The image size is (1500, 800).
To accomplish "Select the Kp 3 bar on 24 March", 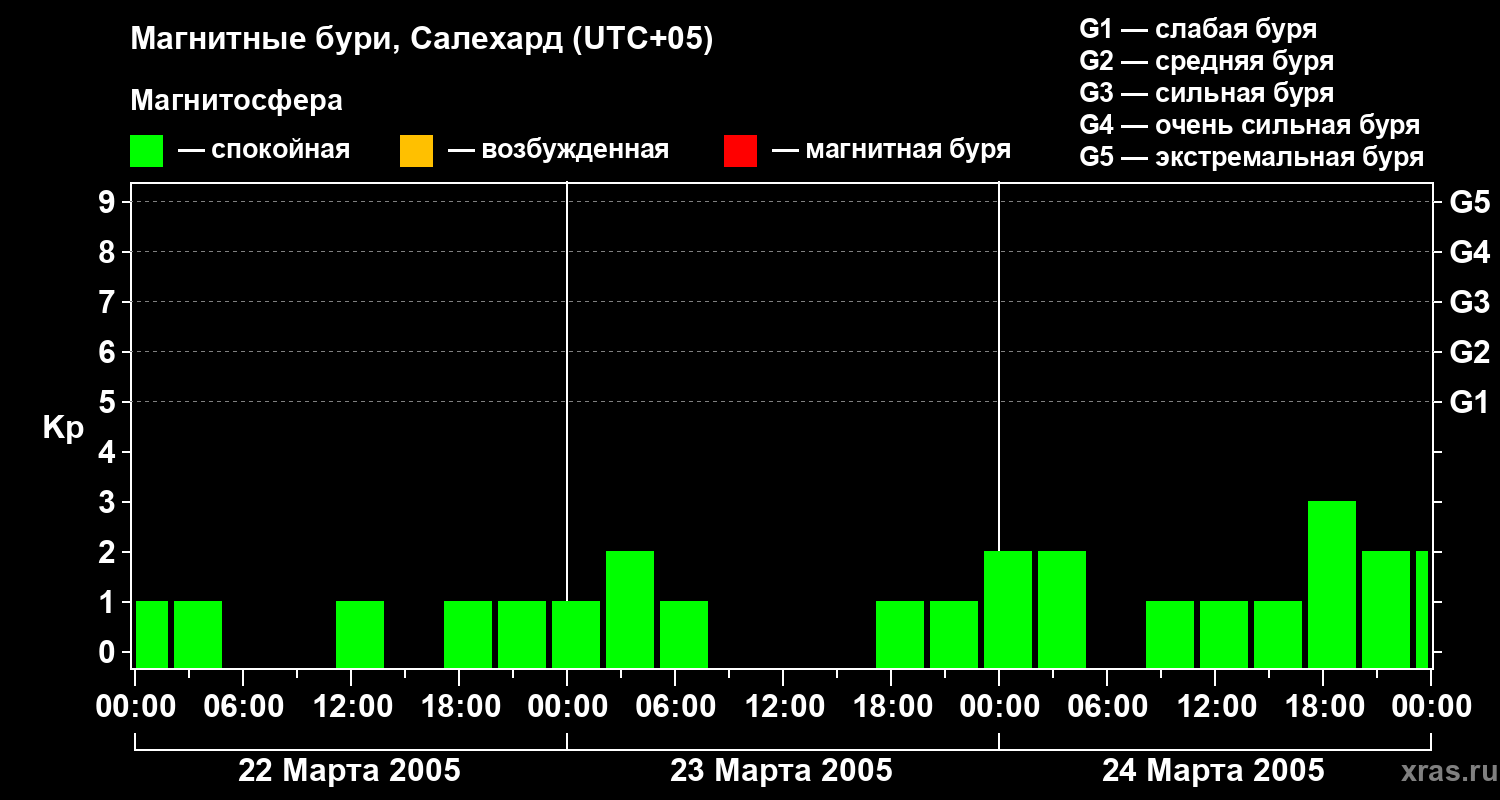I will click(1332, 584).
